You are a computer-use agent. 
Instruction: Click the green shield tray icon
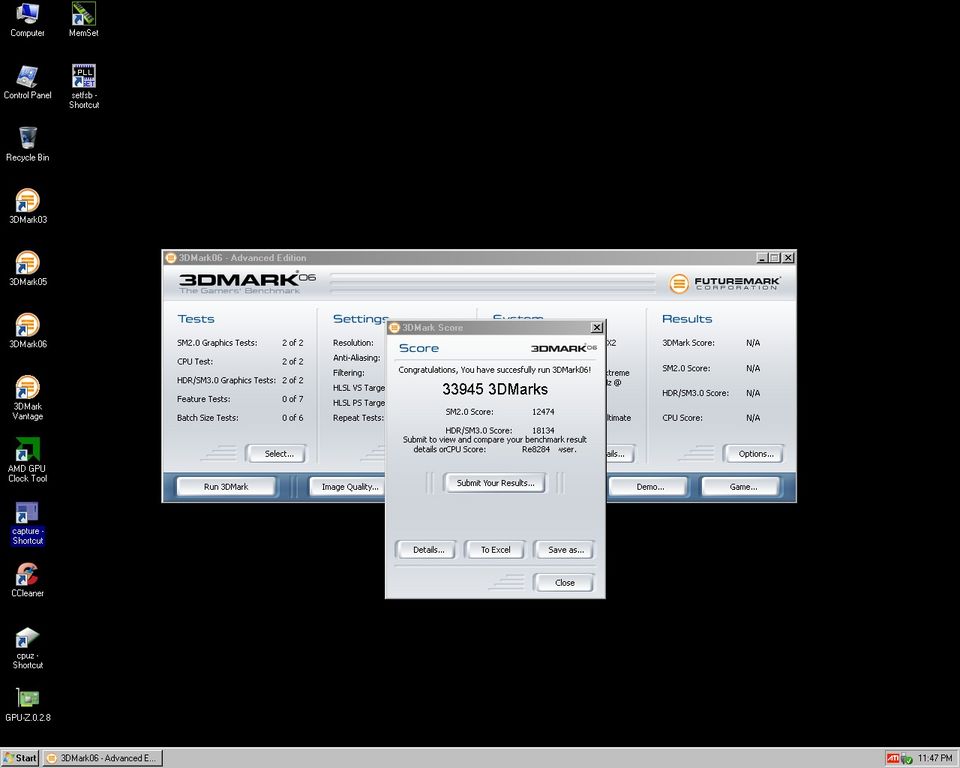(x=907, y=758)
